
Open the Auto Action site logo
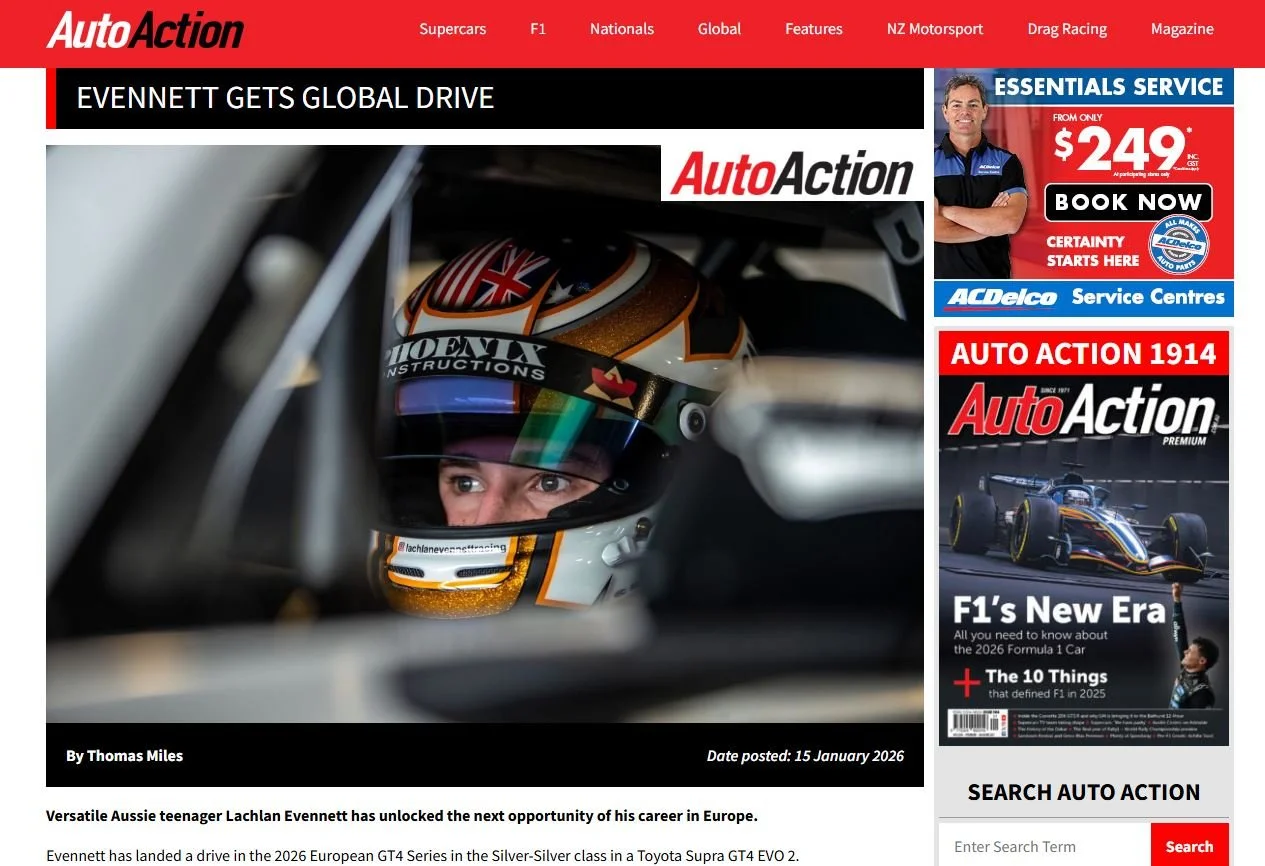tap(145, 30)
